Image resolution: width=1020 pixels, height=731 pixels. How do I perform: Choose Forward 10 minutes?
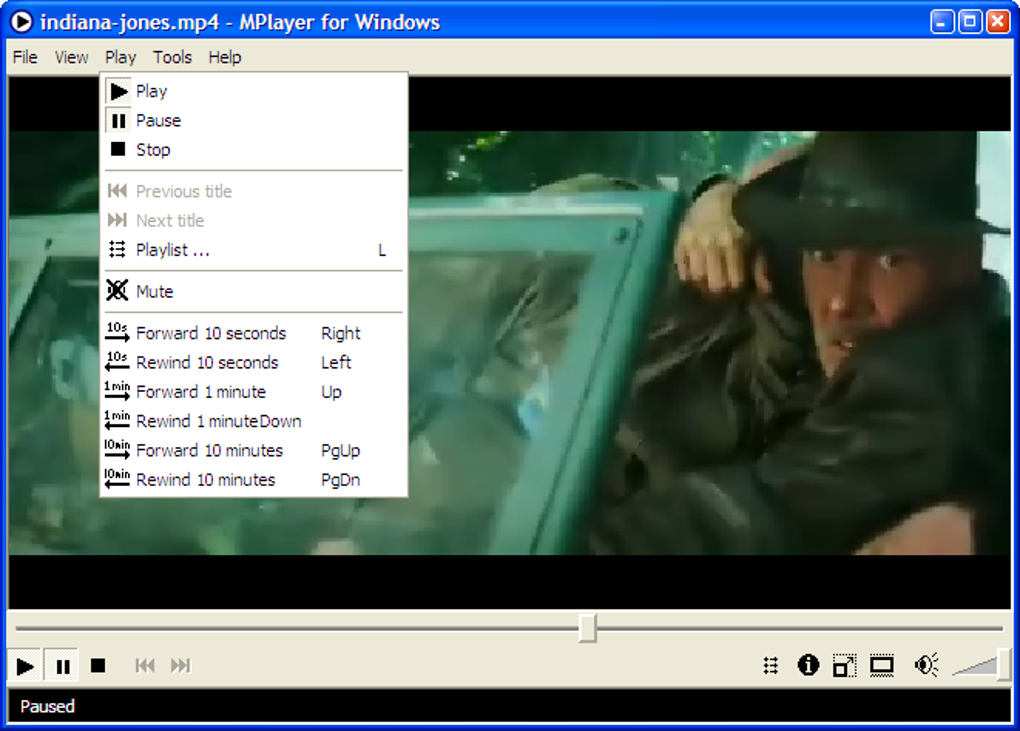[x=254, y=450]
